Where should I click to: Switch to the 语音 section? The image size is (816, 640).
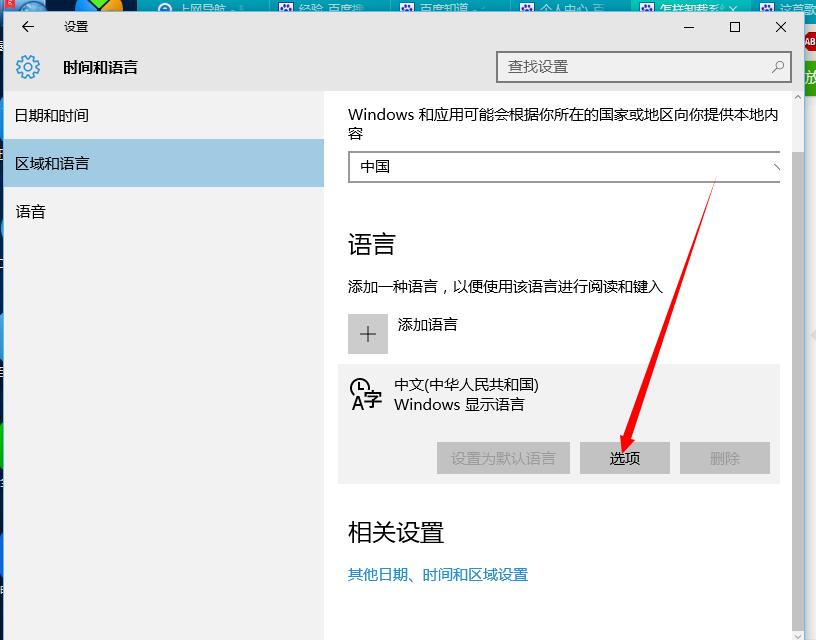[163, 211]
